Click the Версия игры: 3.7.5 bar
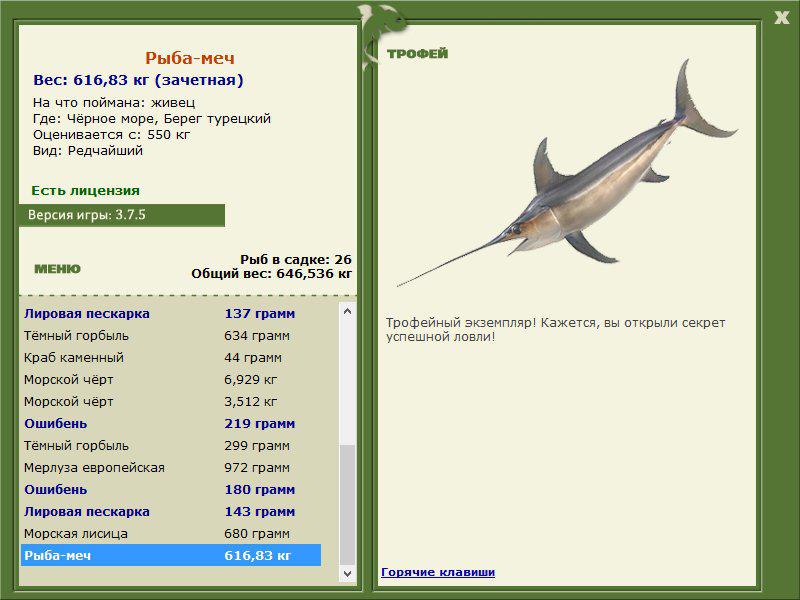Screen dimensions: 800x600 pyautogui.click(x=122, y=215)
